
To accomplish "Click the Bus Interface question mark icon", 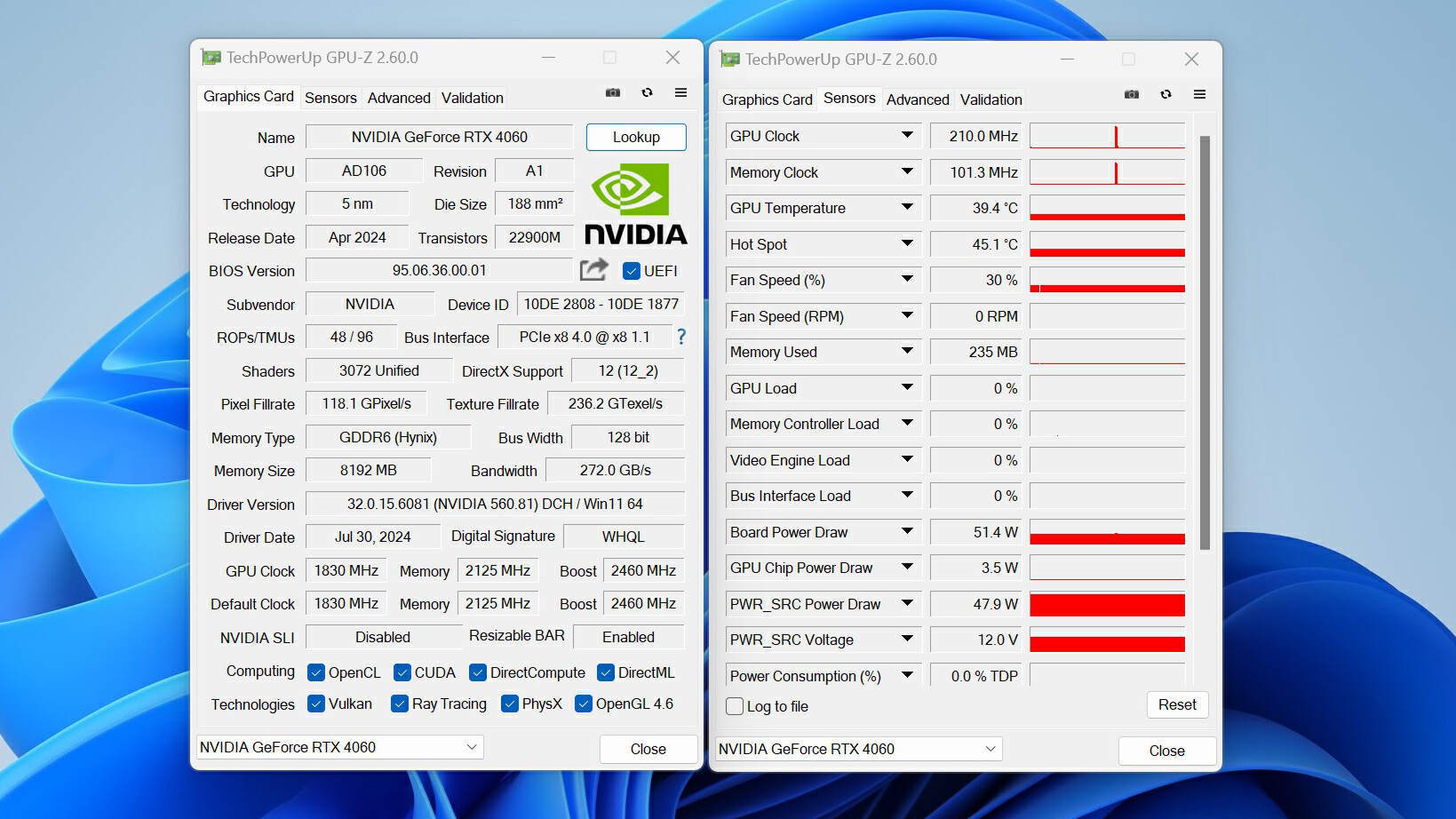I will pos(681,337).
